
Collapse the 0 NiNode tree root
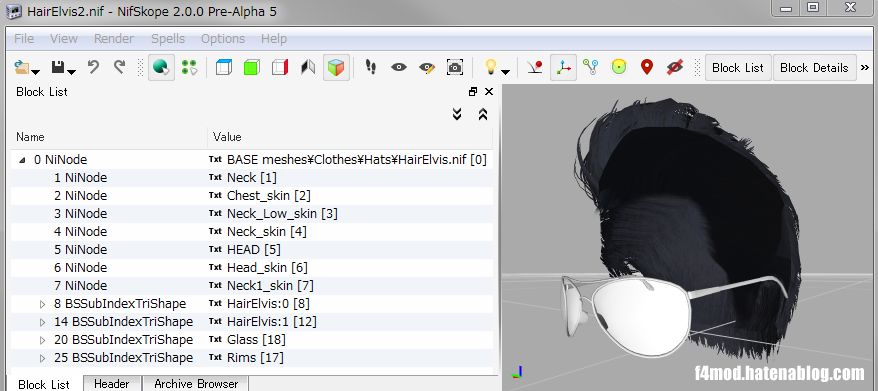click(x=22, y=160)
